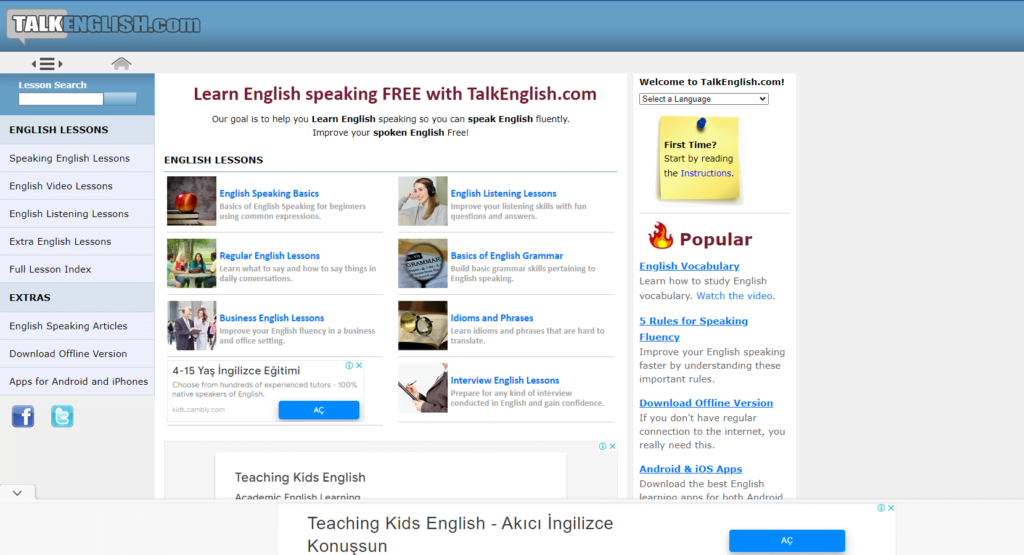Viewport: 1024px width, 555px height.
Task: Expand the Select a Language dropdown
Action: (703, 99)
